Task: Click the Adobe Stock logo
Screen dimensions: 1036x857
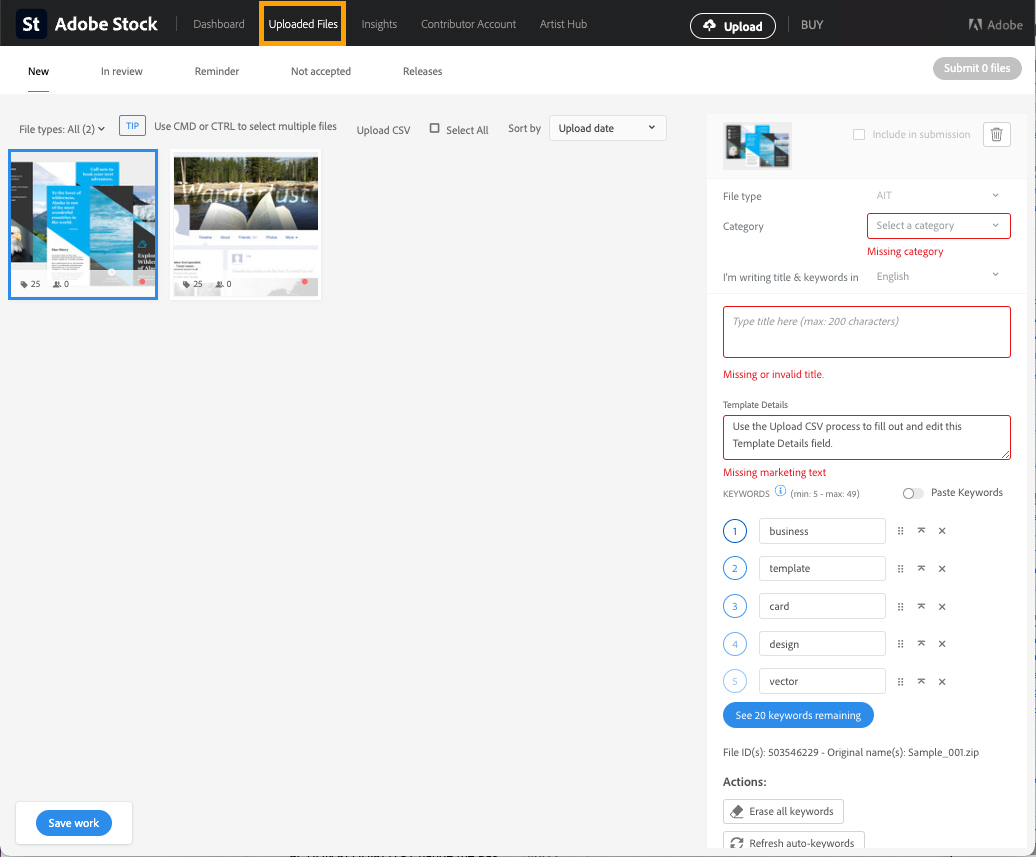Action: [x=88, y=24]
